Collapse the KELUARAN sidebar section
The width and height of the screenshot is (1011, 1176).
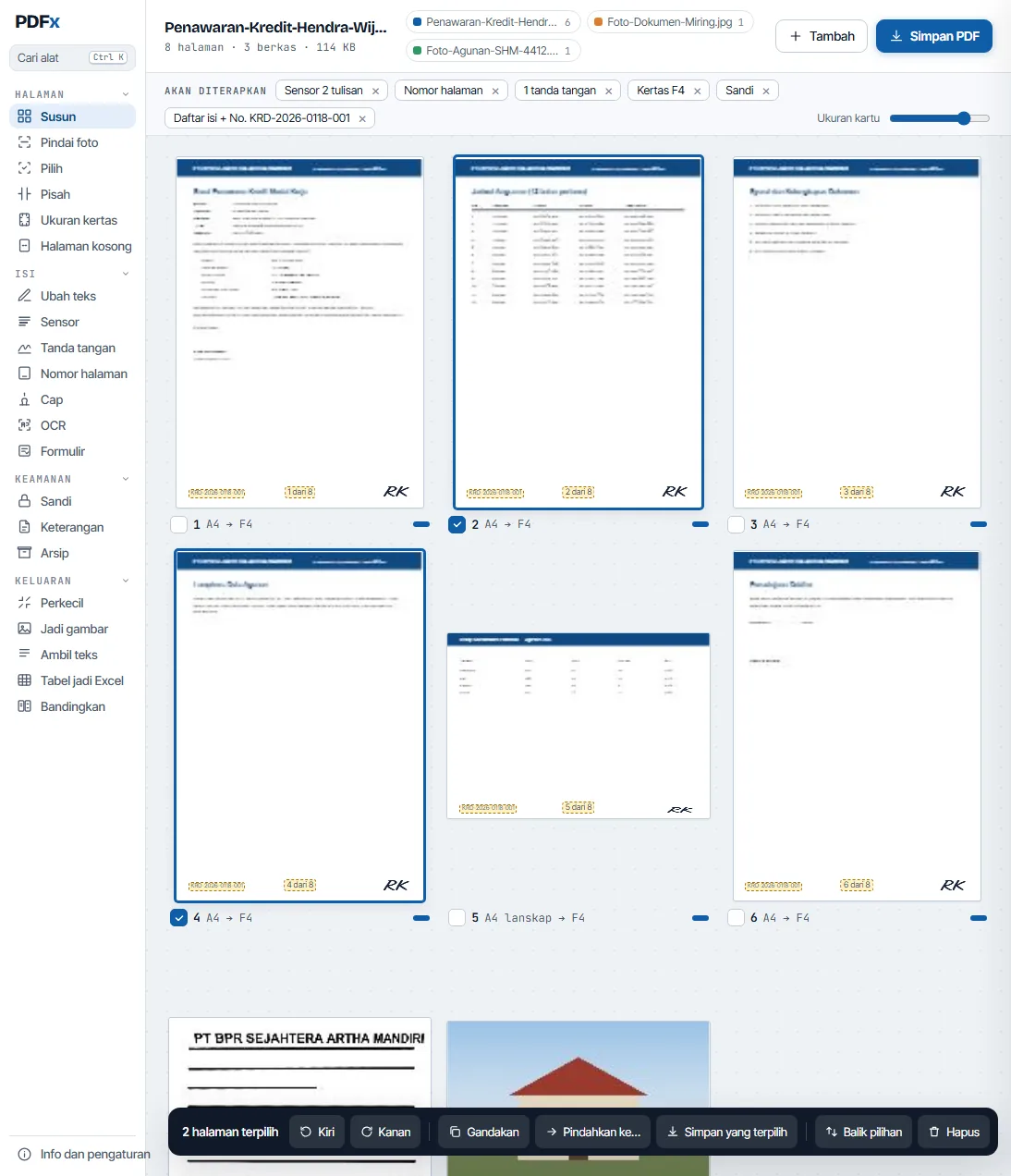[x=126, y=581]
